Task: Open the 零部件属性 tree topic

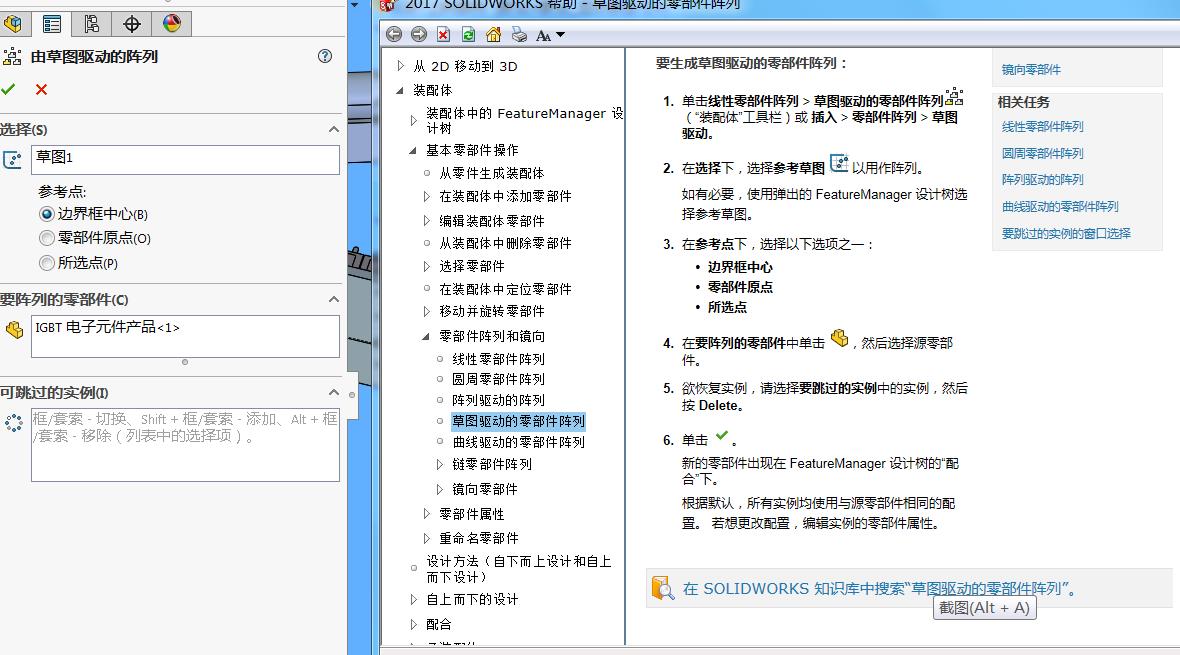Action: coord(472,514)
